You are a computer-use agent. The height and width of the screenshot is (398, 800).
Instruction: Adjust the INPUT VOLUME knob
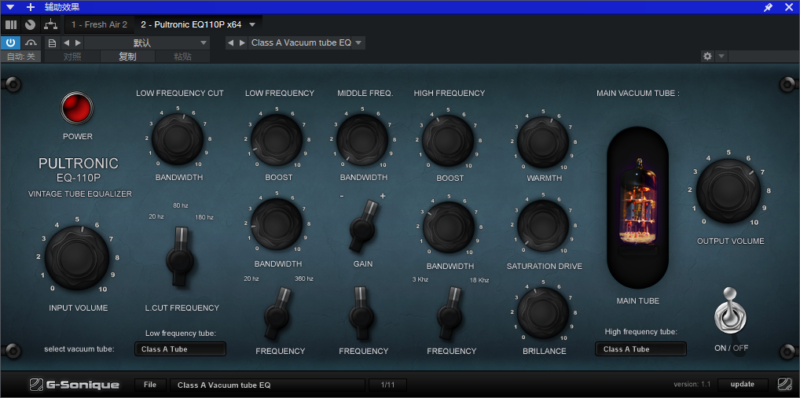(x=77, y=258)
